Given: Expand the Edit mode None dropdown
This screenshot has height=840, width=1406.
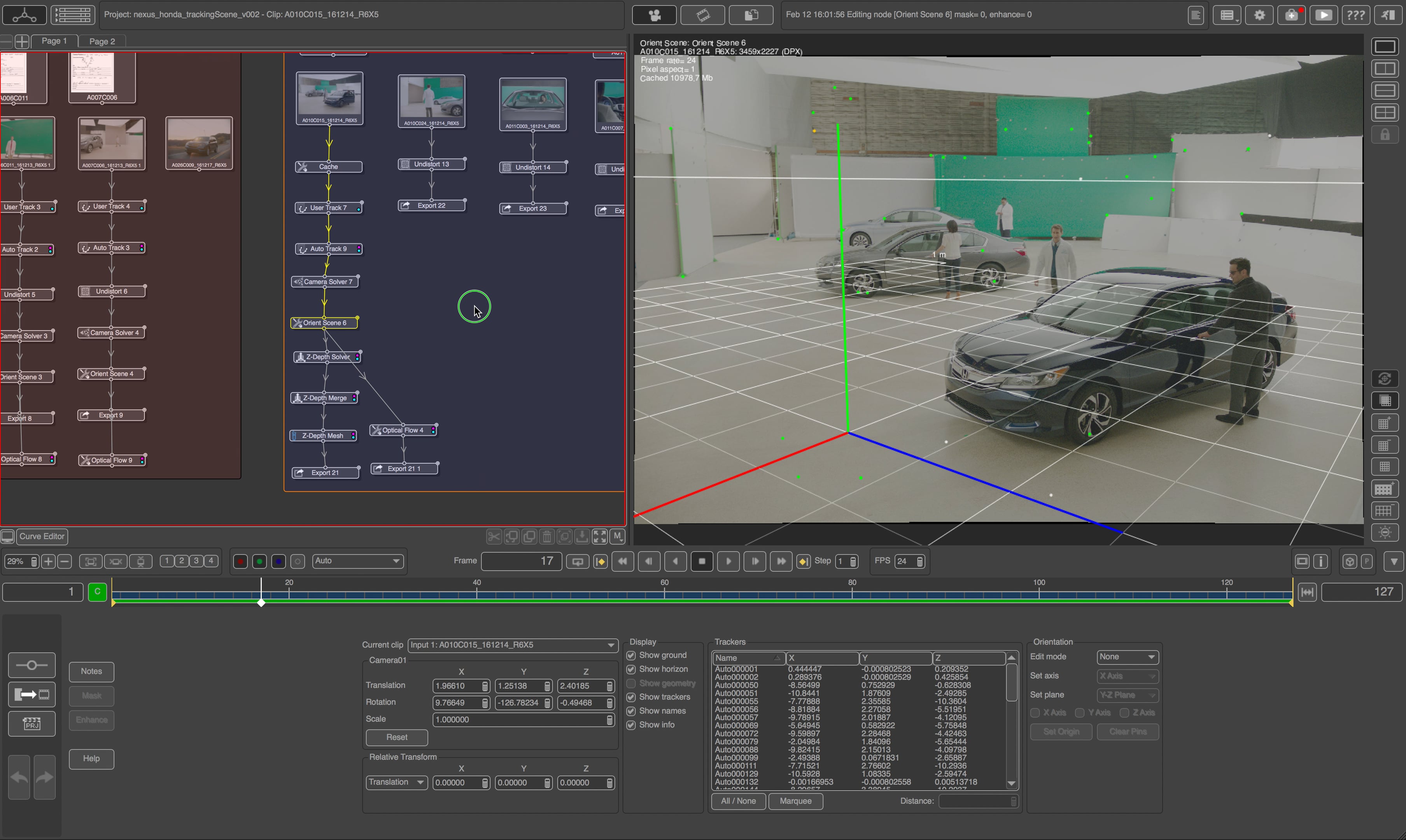Looking at the screenshot, I should tap(1127, 657).
